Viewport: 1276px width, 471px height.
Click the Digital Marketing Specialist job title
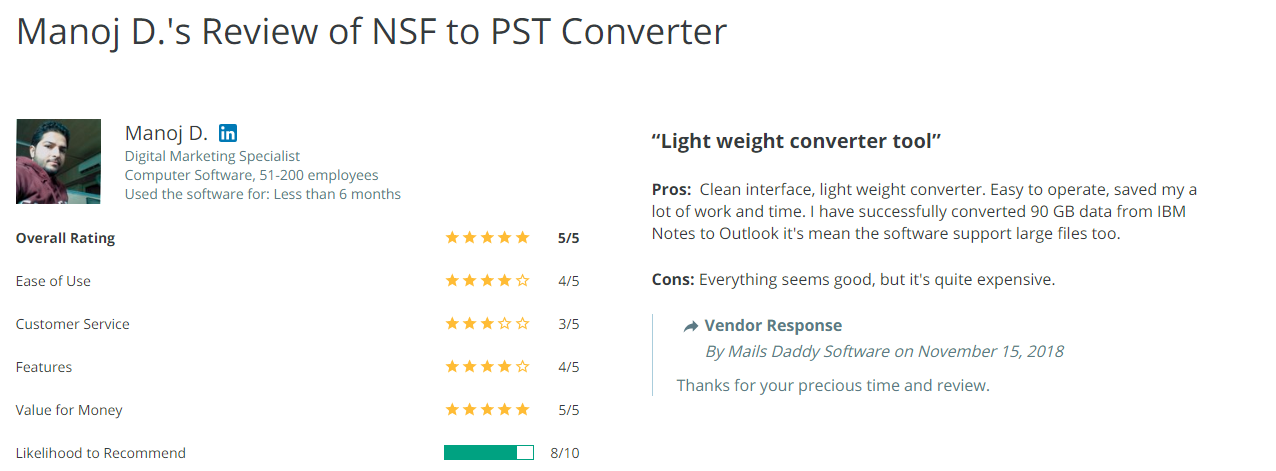coord(212,156)
